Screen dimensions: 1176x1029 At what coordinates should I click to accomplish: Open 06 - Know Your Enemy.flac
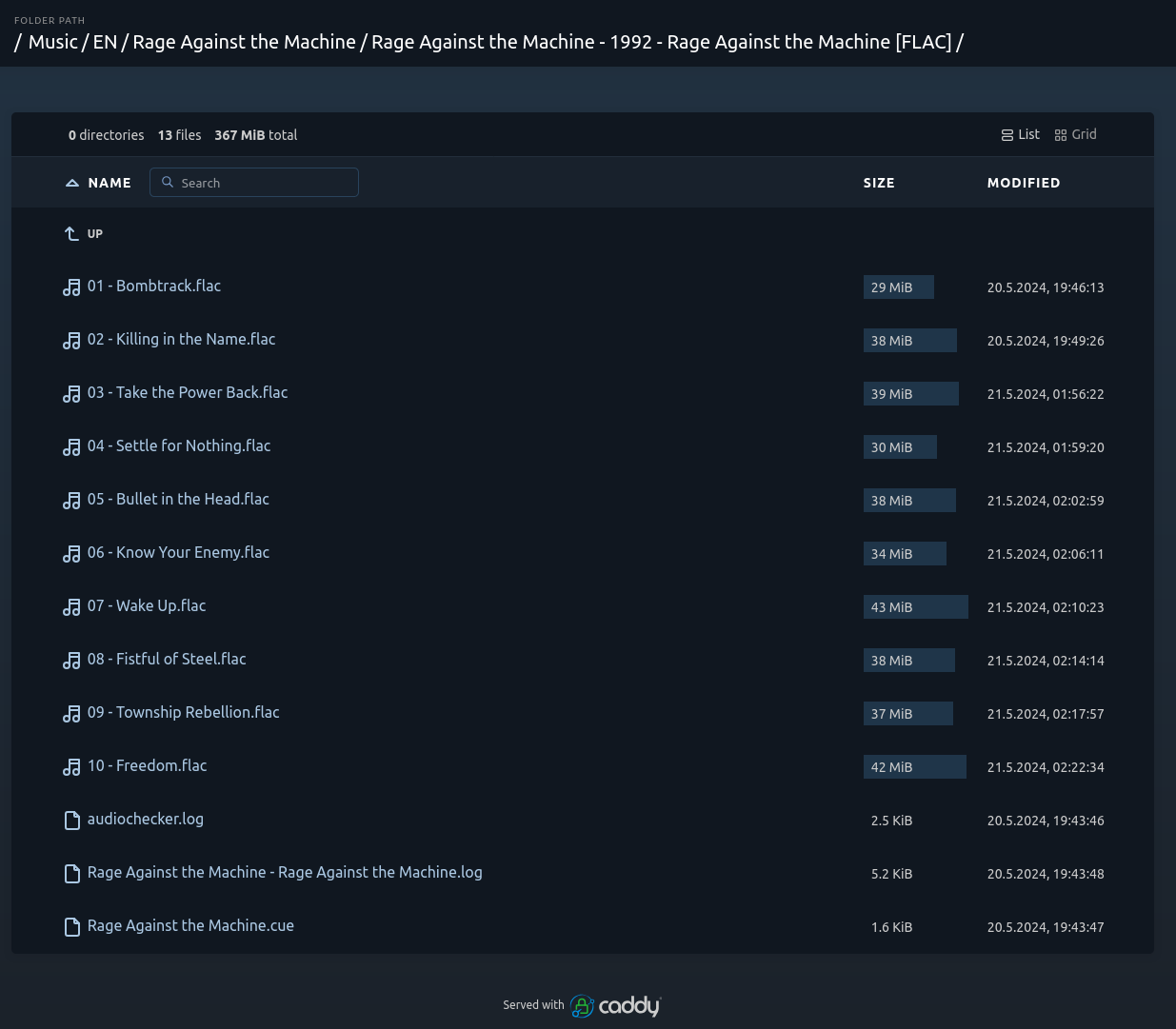pyautogui.click(x=178, y=552)
